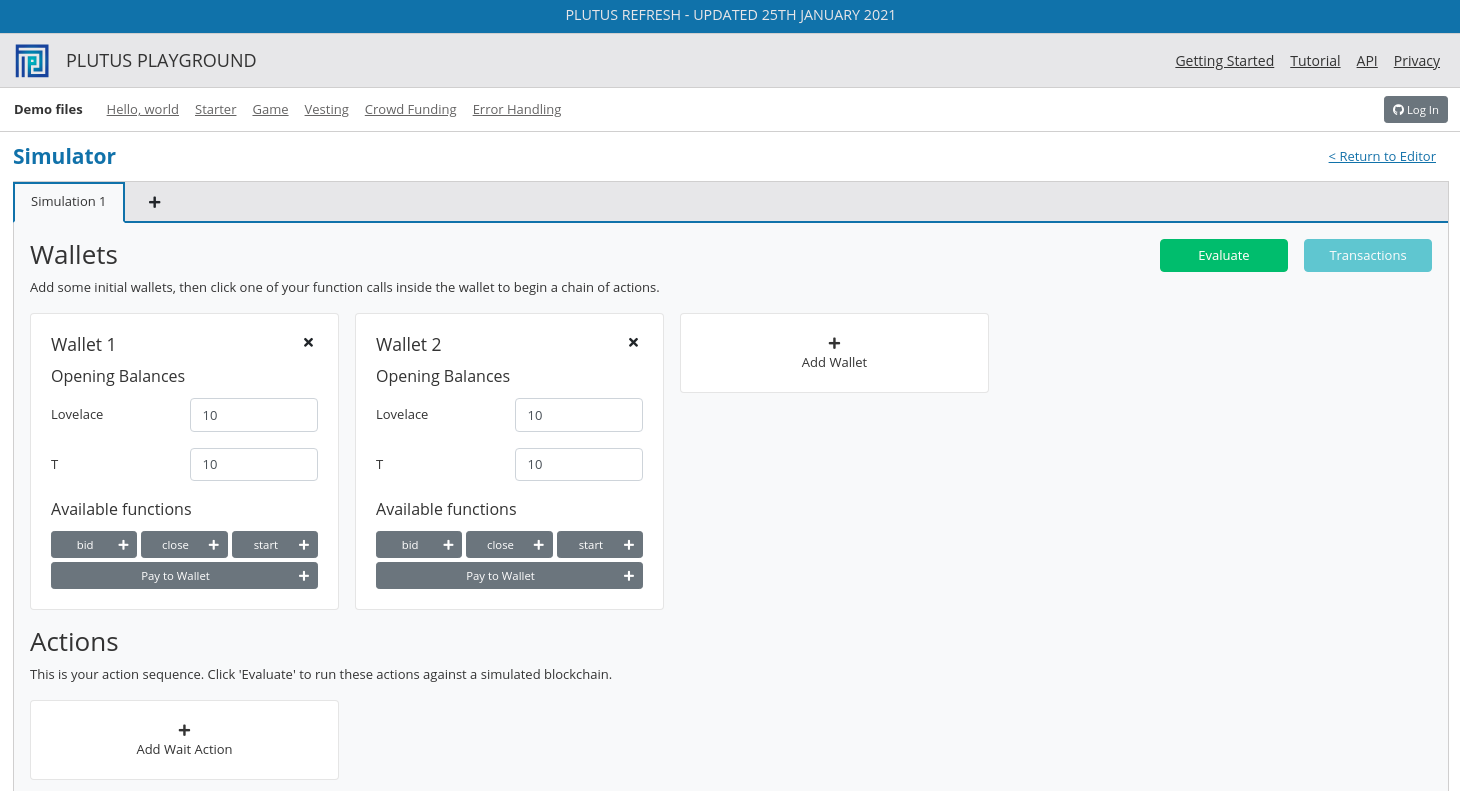Add Pay to Wallet action for Wallet 2

[509, 576]
